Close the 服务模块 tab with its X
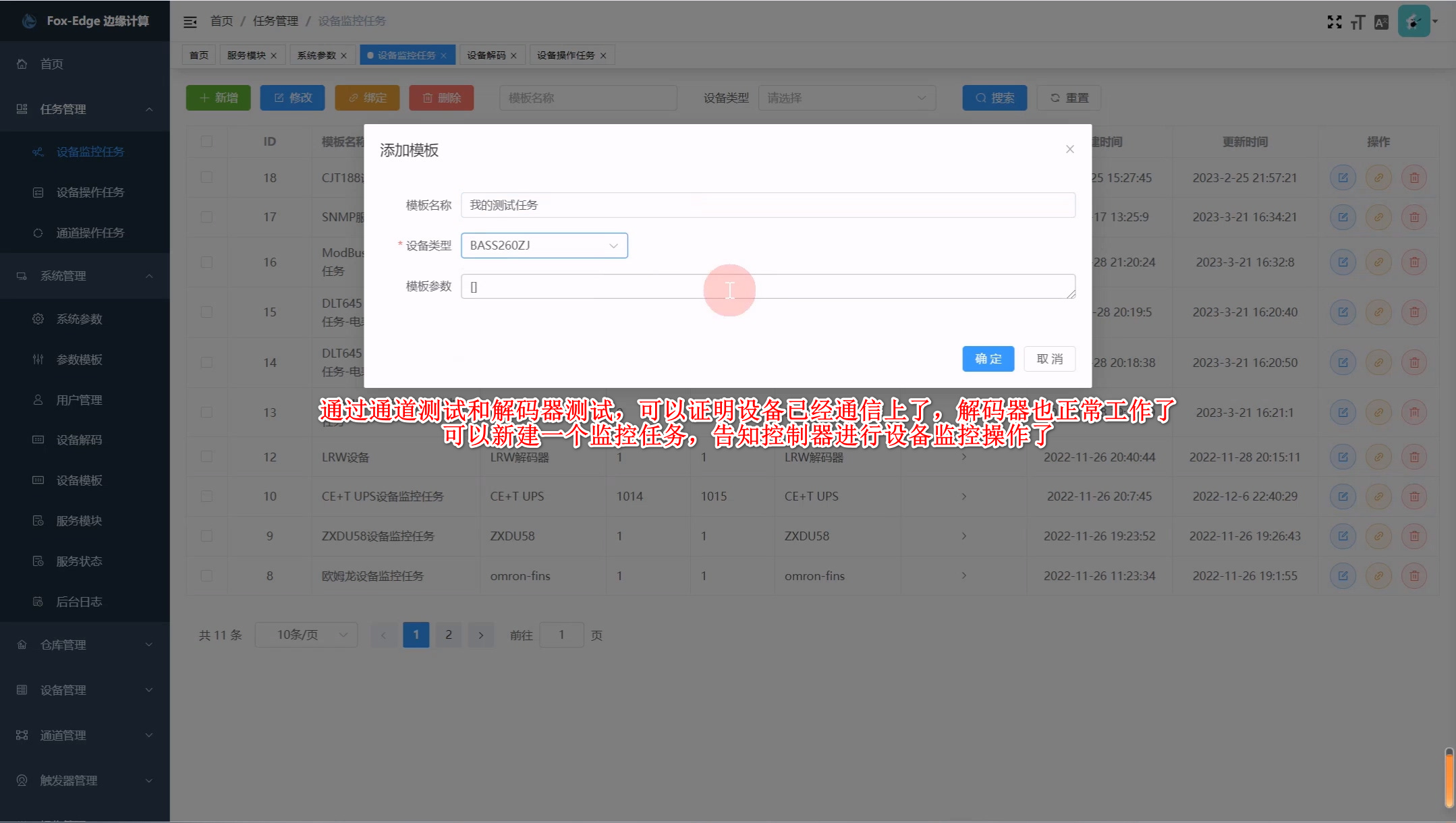1456x823 pixels. (274, 56)
